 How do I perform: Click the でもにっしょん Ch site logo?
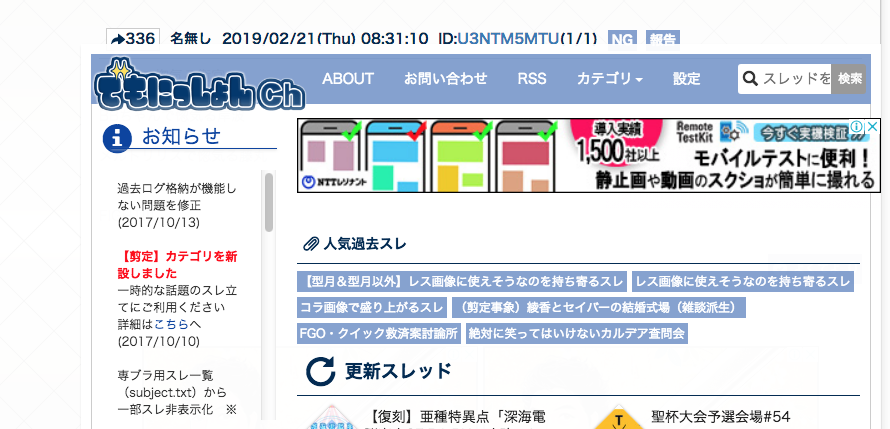(x=200, y=85)
